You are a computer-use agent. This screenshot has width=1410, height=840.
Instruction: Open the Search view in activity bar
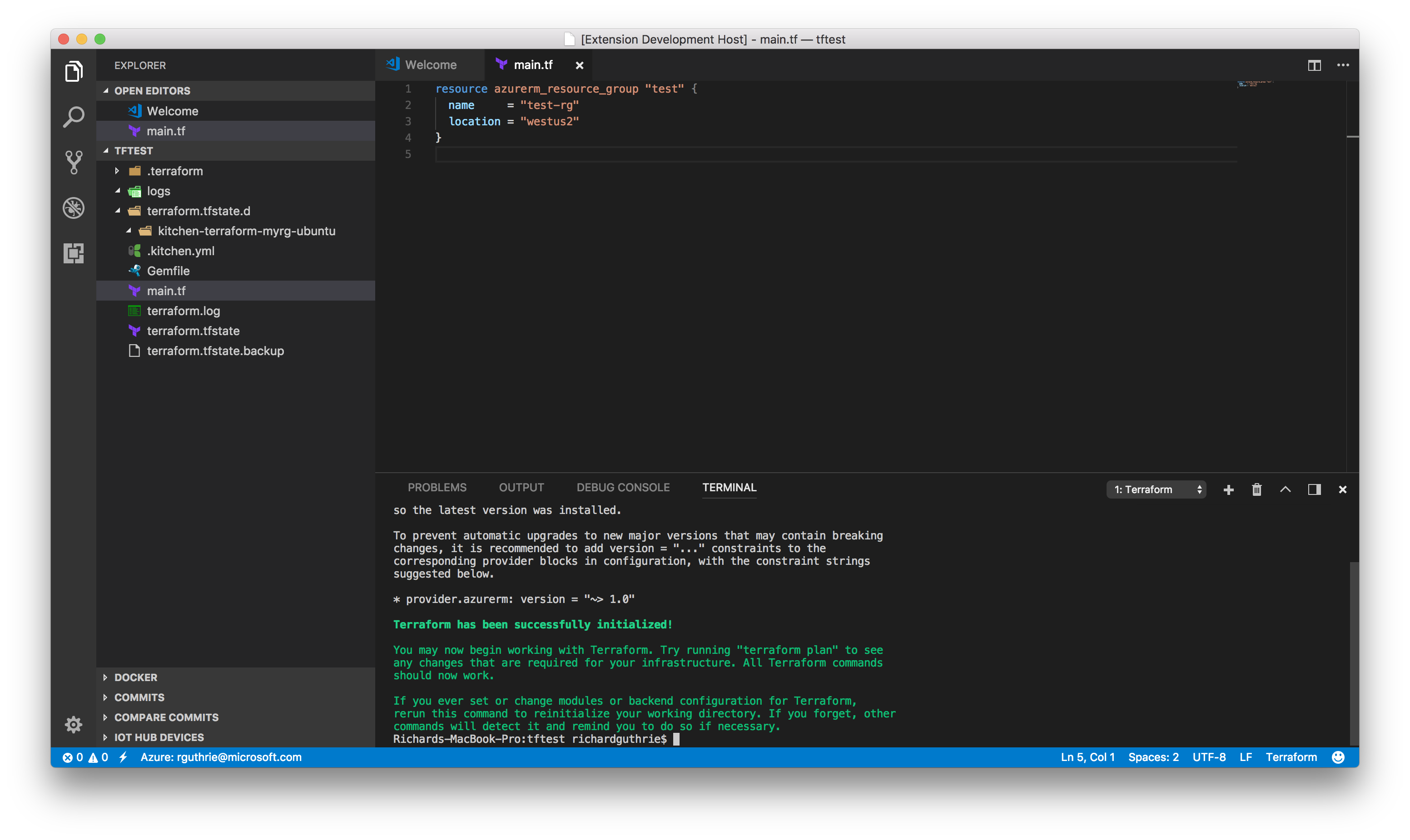74,117
